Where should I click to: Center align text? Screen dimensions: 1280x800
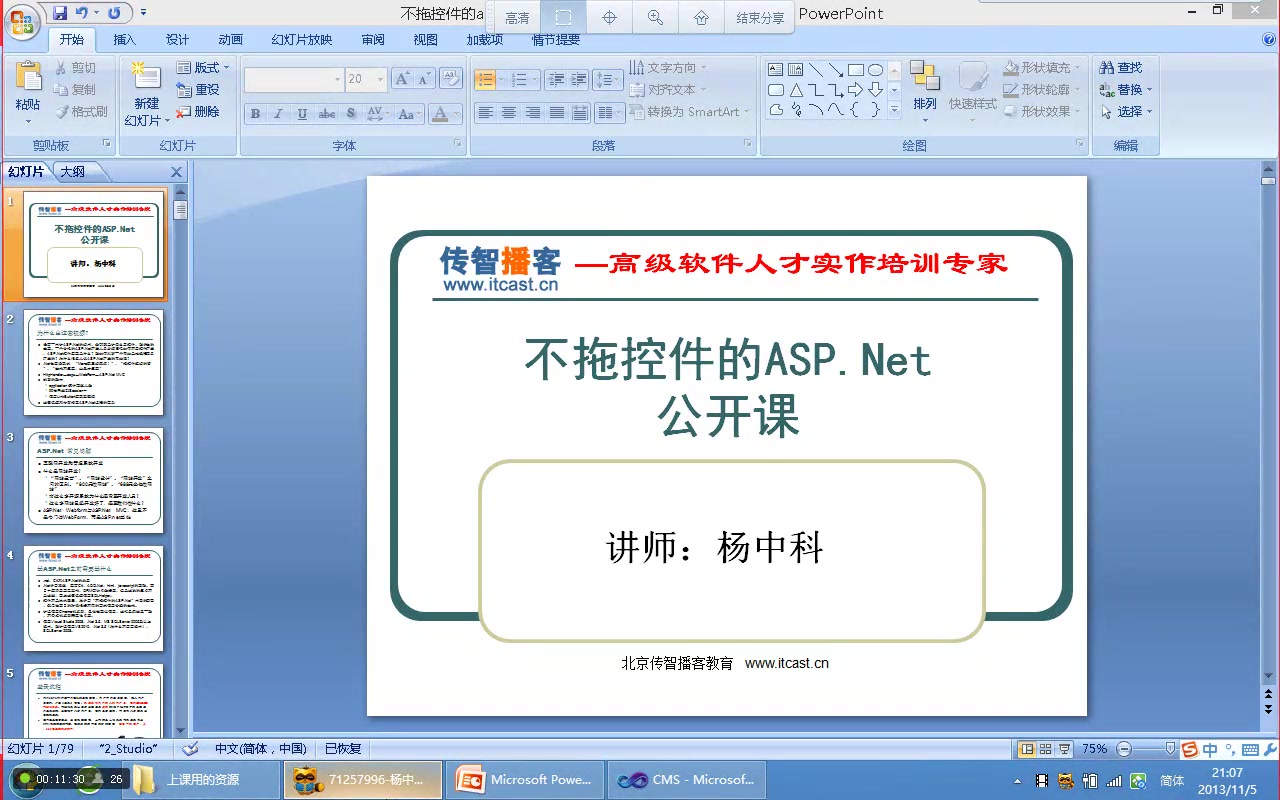pyautogui.click(x=509, y=113)
